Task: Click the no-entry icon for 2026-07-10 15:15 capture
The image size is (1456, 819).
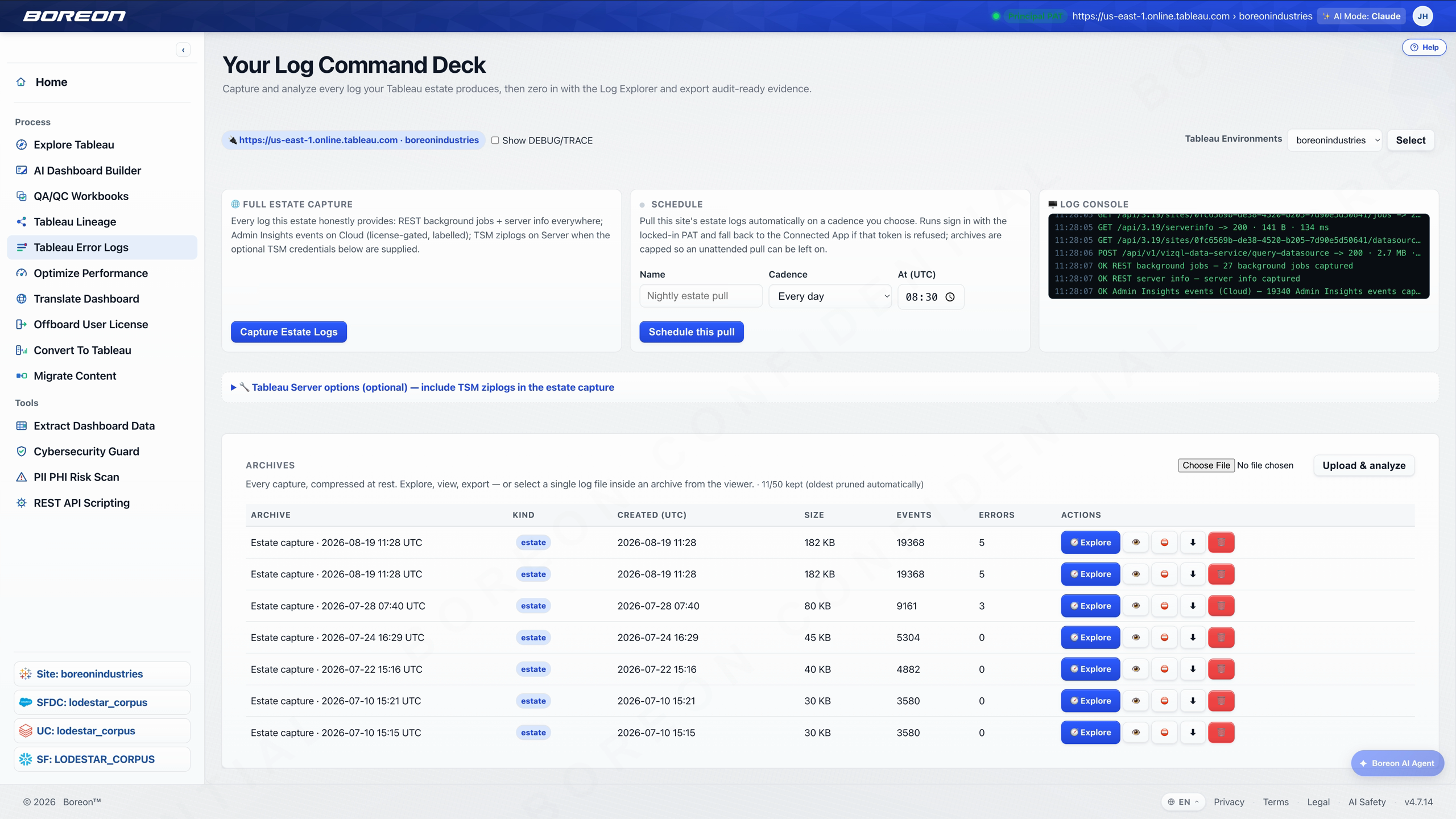Action: pos(1164,733)
